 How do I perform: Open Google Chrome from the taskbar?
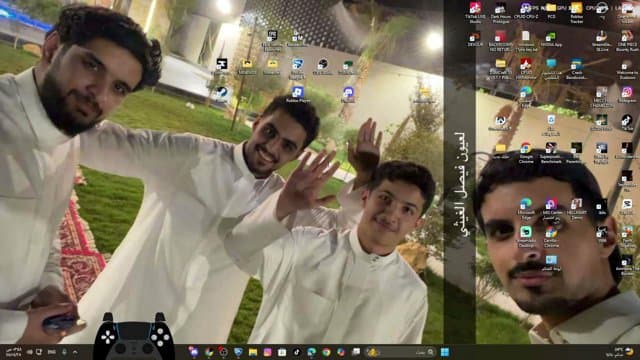tap(326, 352)
